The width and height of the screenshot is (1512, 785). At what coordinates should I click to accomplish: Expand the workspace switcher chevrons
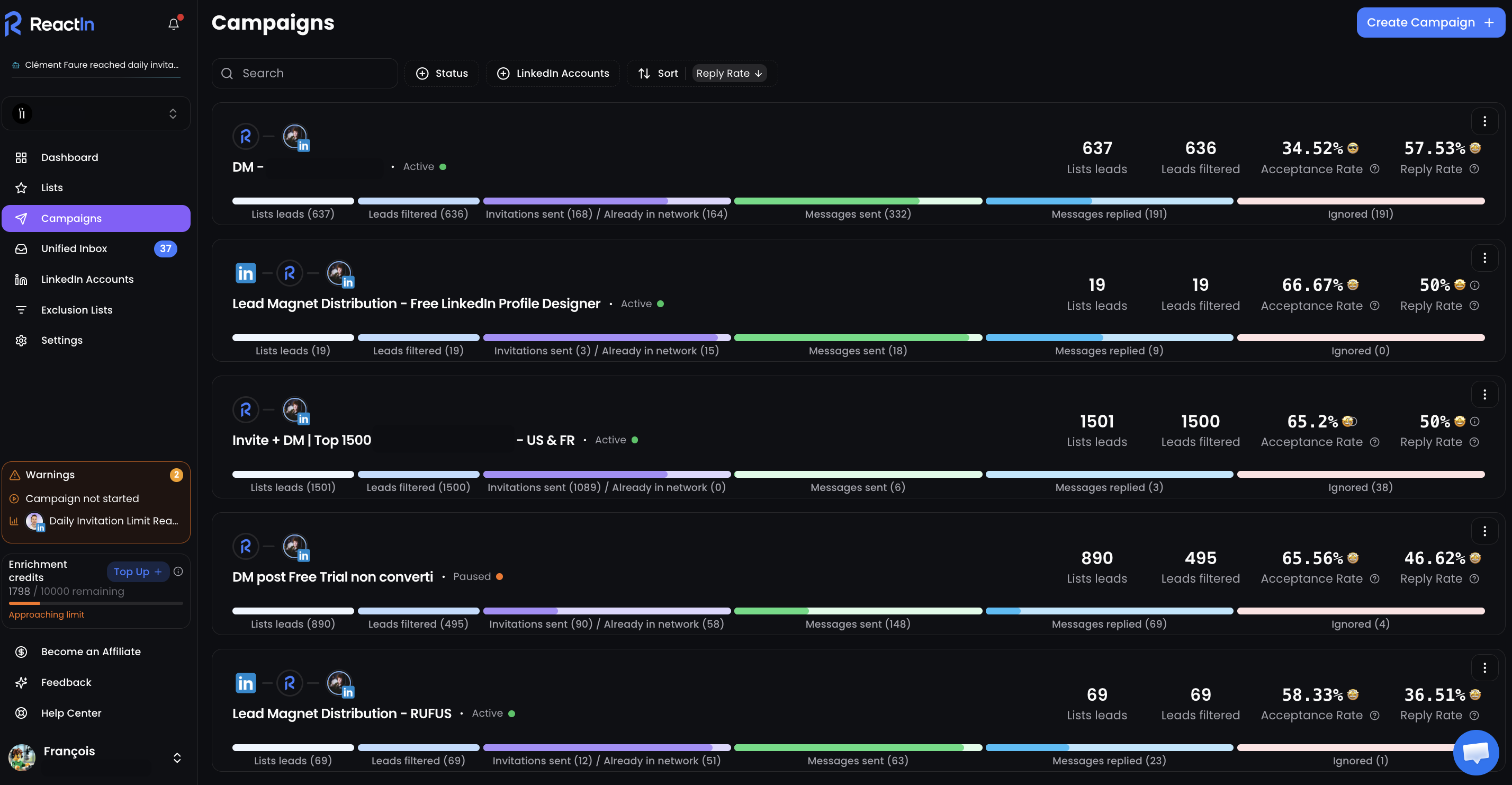point(173,113)
